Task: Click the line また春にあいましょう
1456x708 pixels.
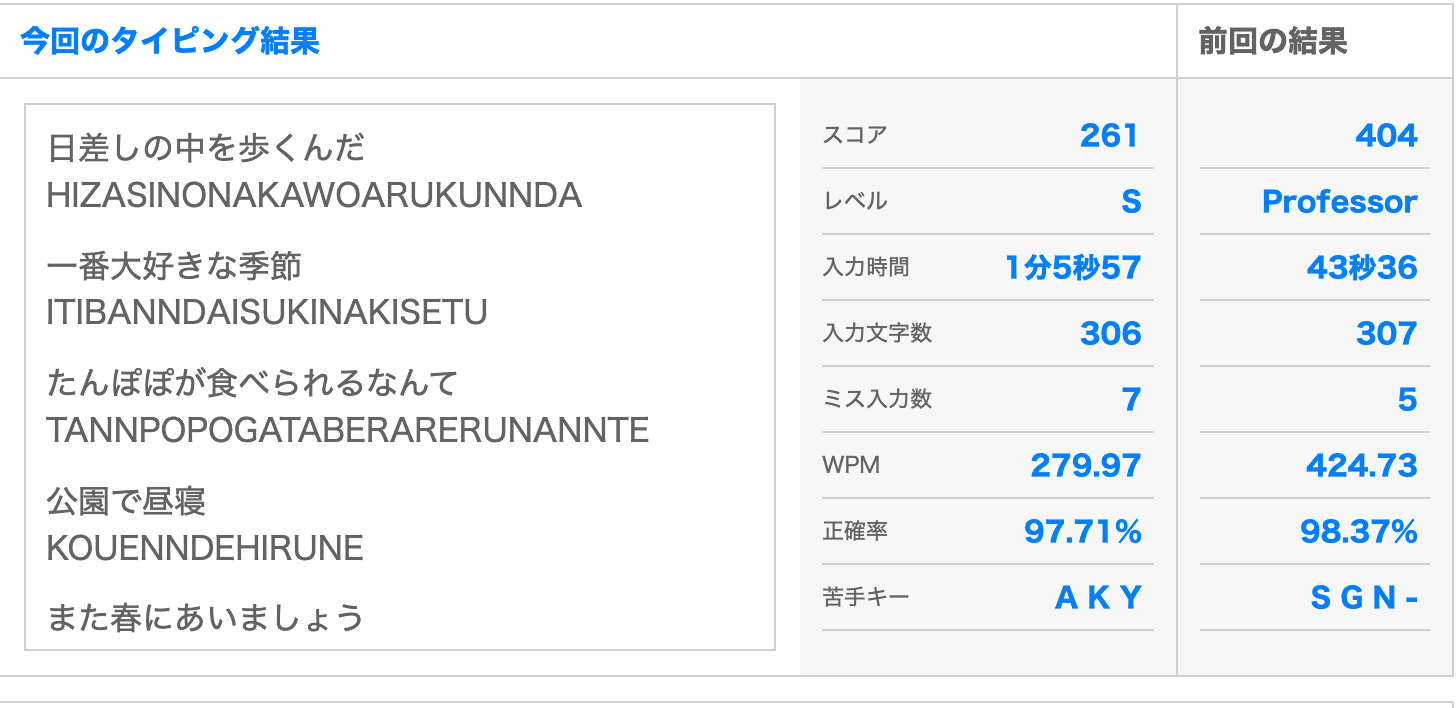Action: [206, 617]
